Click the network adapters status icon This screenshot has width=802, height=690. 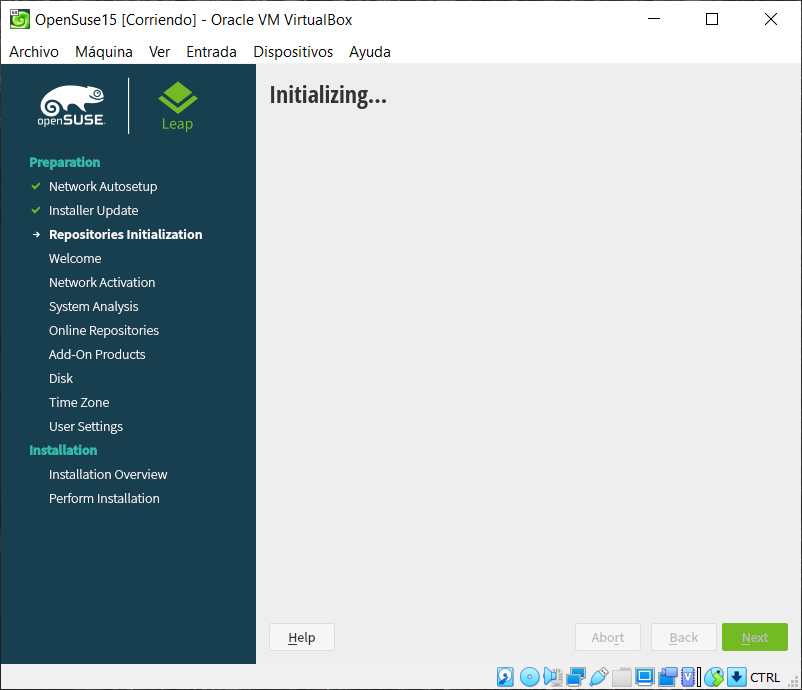575,677
